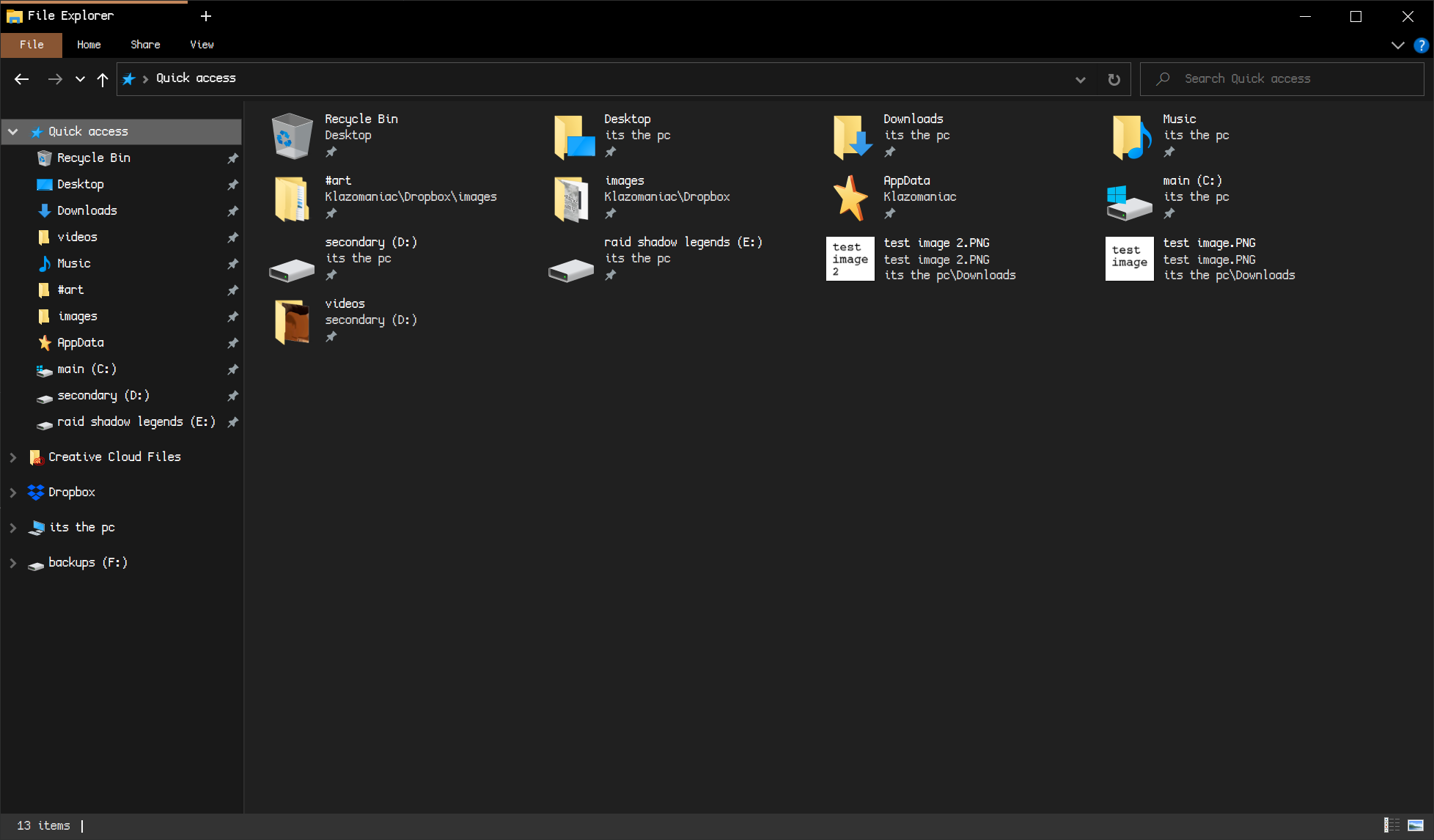
Task: Toggle the pin next to sidebar secondary (D:)
Action: (232, 396)
